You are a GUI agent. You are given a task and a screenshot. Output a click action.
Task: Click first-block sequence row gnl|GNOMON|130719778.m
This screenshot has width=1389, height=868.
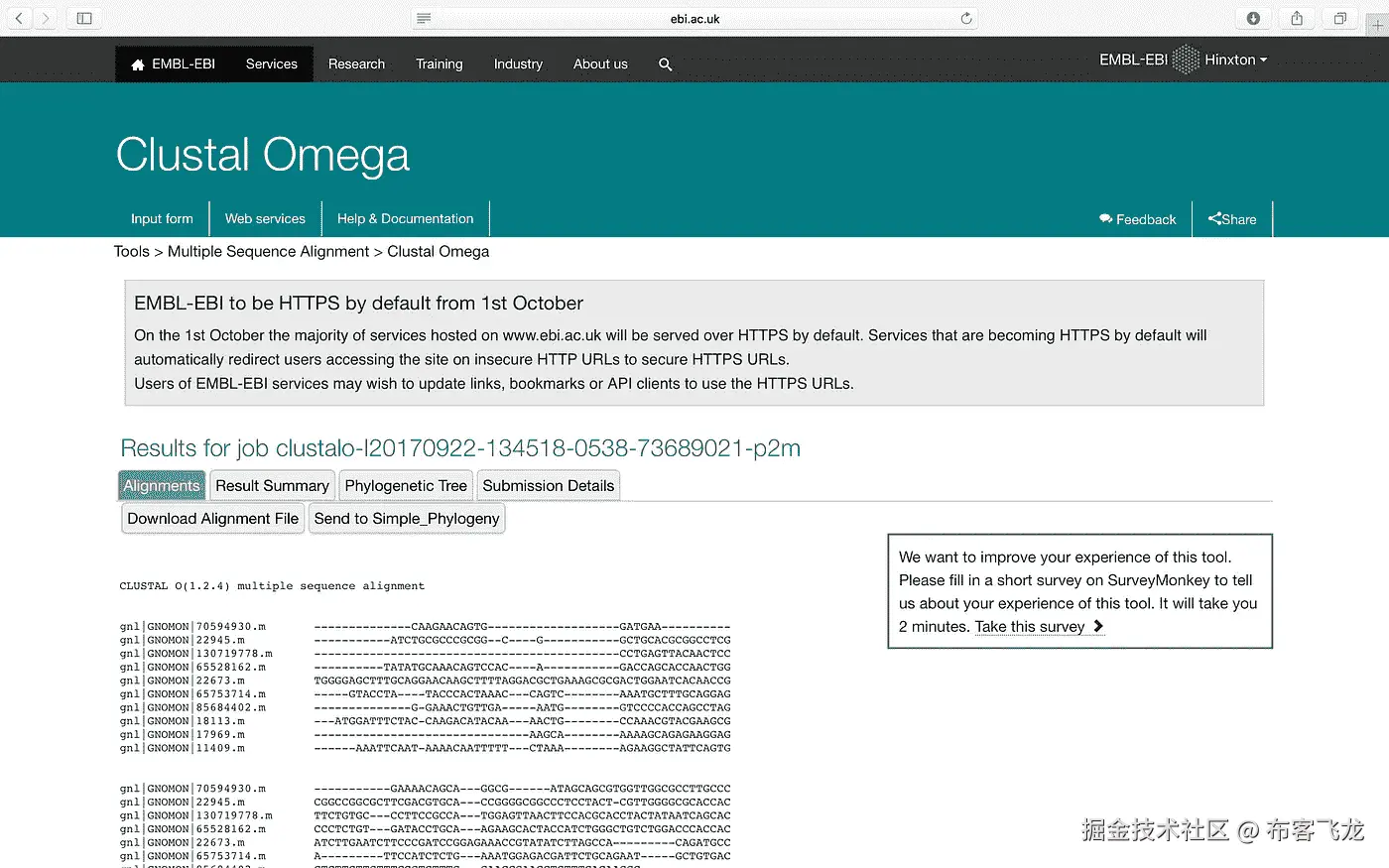(x=425, y=654)
